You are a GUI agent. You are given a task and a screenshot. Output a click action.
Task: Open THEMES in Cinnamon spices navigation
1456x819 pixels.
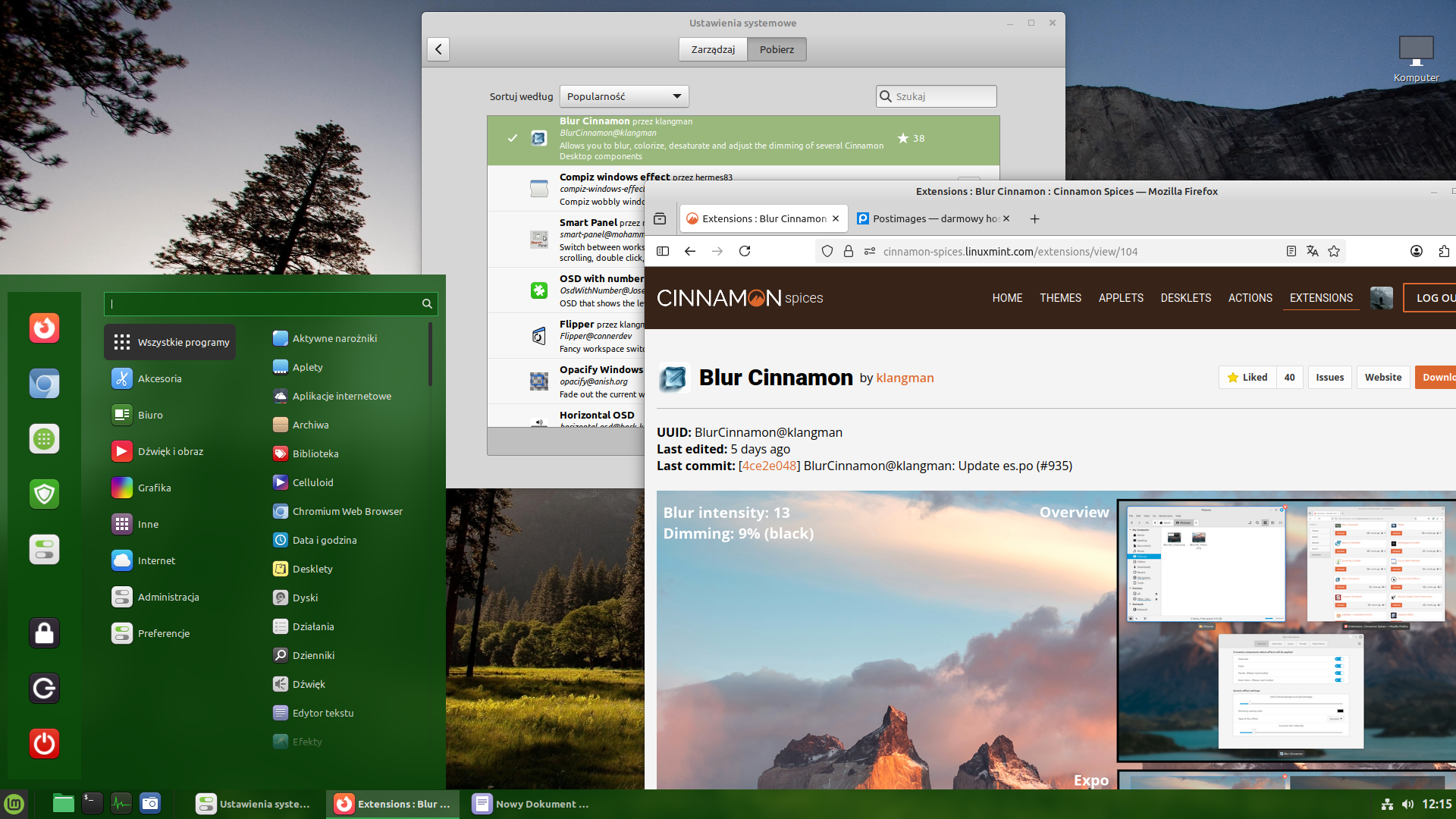pyautogui.click(x=1060, y=297)
